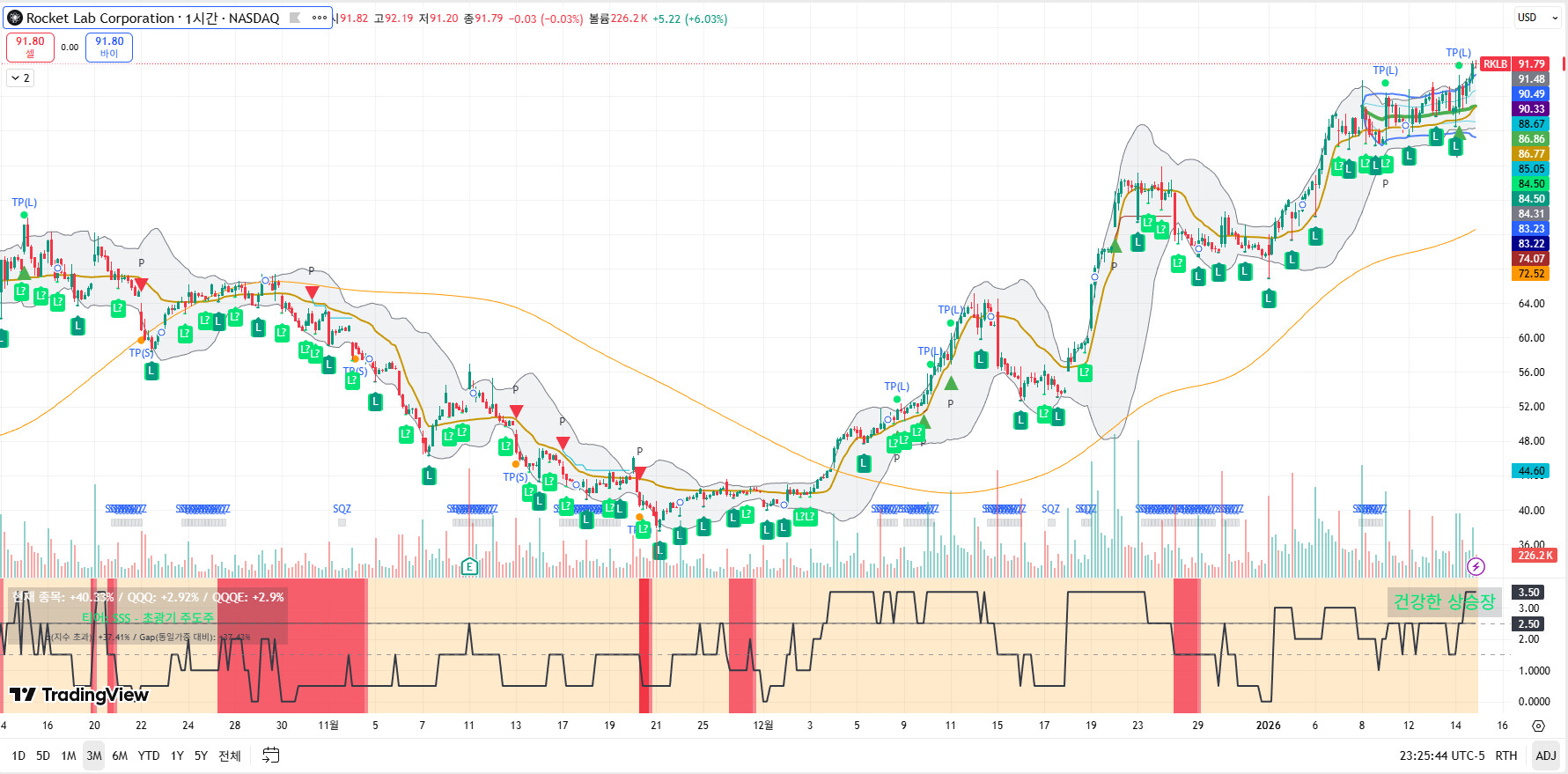Viewport: 1568px width, 774px height.
Task: Toggle ADJ adjusted data button
Action: 1545,756
